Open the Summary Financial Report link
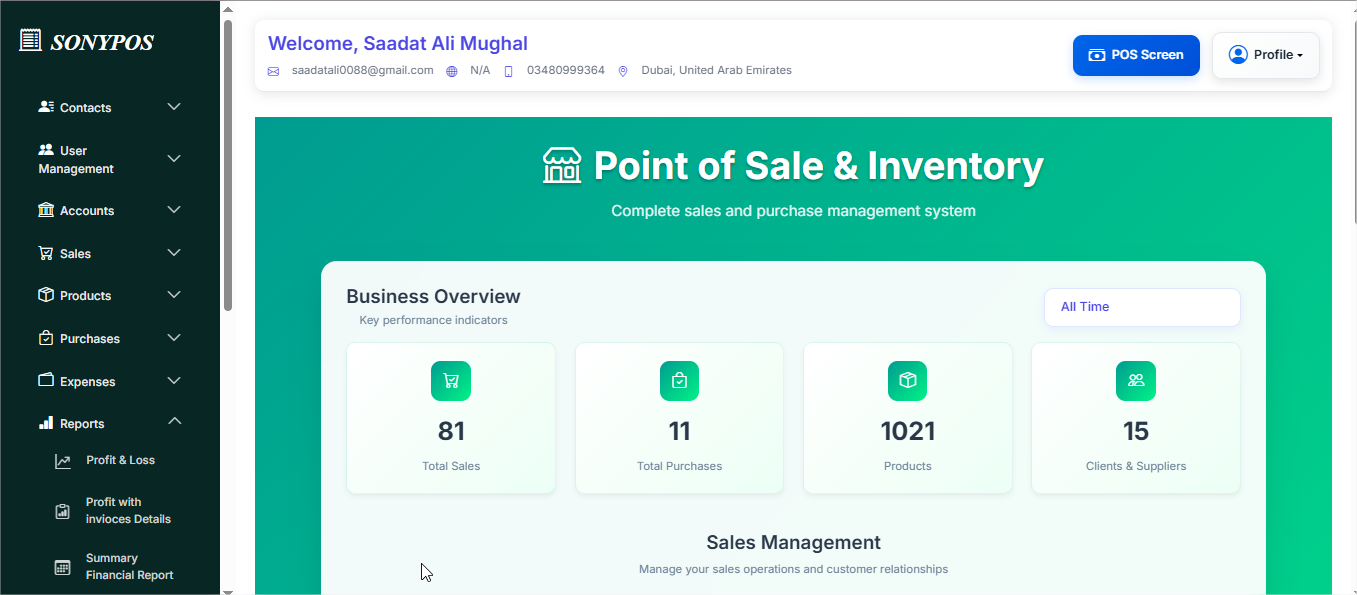Viewport: 1357px width, 595px height. point(129,566)
